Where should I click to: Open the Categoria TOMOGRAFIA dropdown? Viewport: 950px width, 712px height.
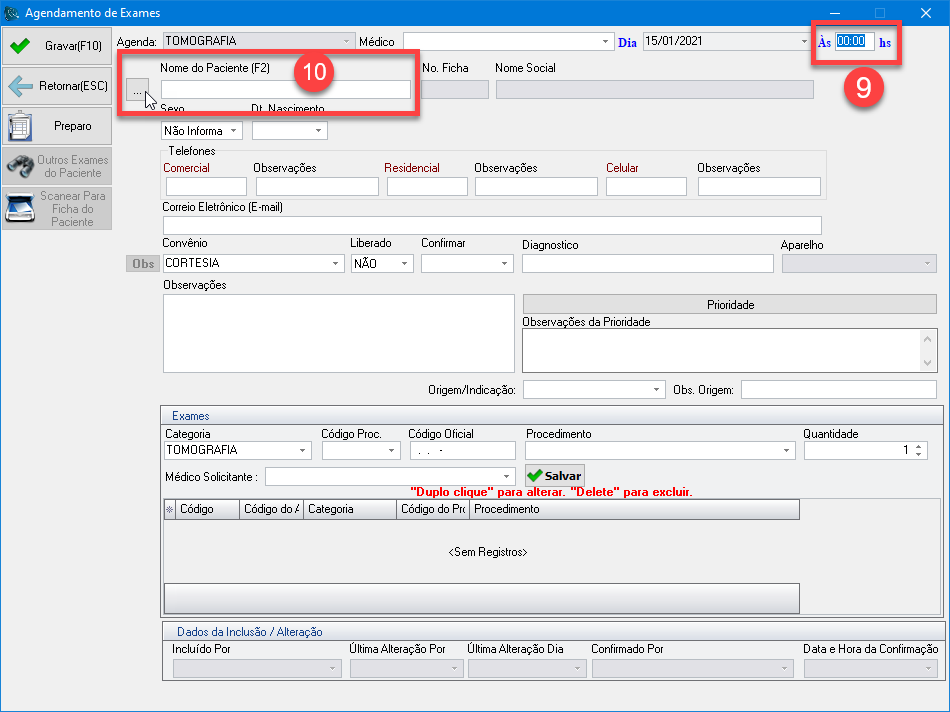(x=302, y=451)
